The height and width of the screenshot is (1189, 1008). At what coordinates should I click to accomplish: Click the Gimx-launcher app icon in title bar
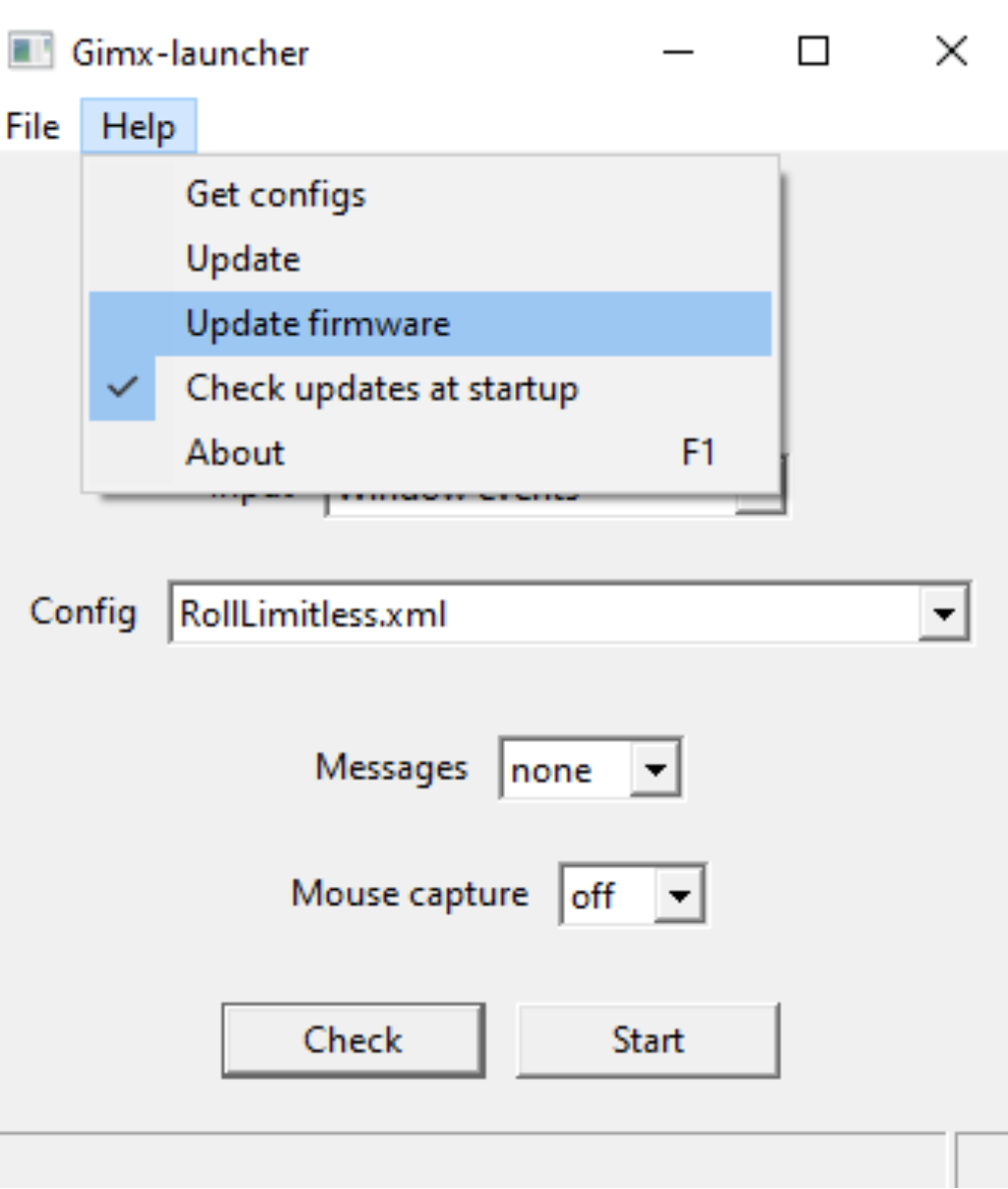[30, 51]
